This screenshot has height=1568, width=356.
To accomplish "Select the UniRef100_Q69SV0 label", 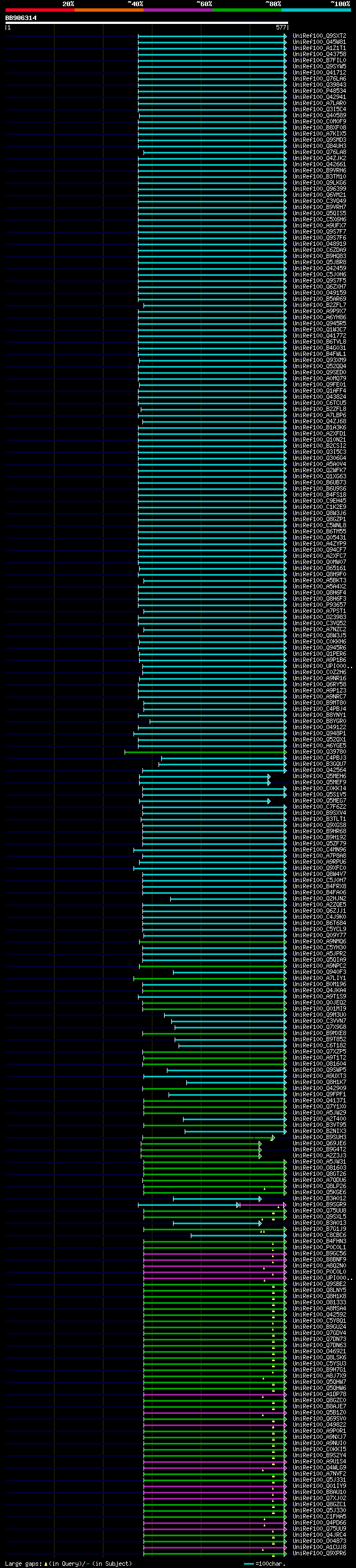I will point(319,1418).
